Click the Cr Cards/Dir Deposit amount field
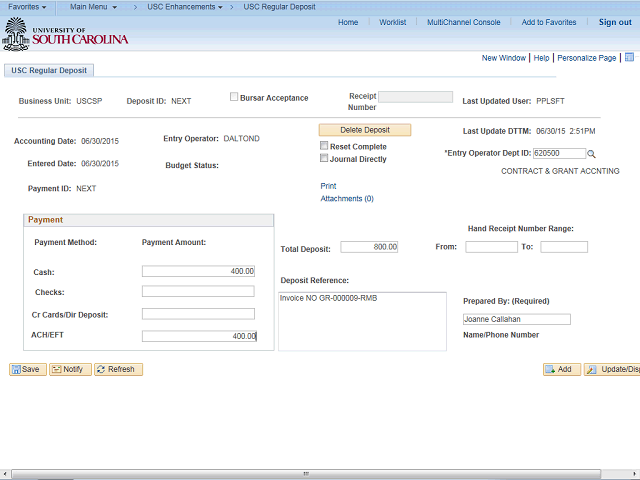640x480 pixels. click(198, 314)
